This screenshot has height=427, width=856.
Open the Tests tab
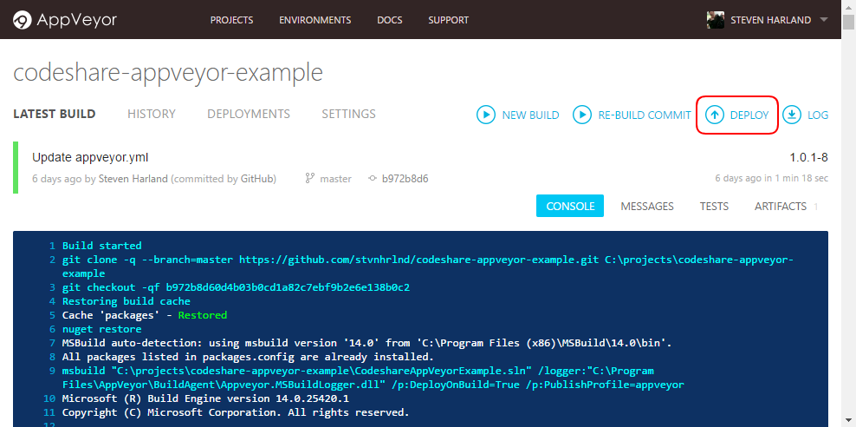point(713,206)
